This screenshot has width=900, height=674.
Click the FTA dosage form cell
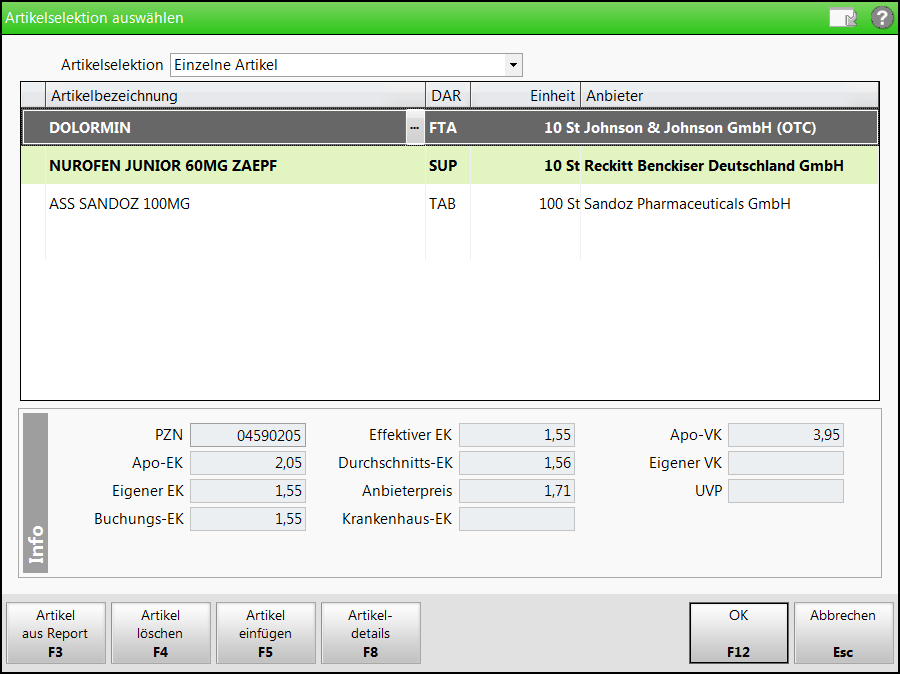[448, 127]
